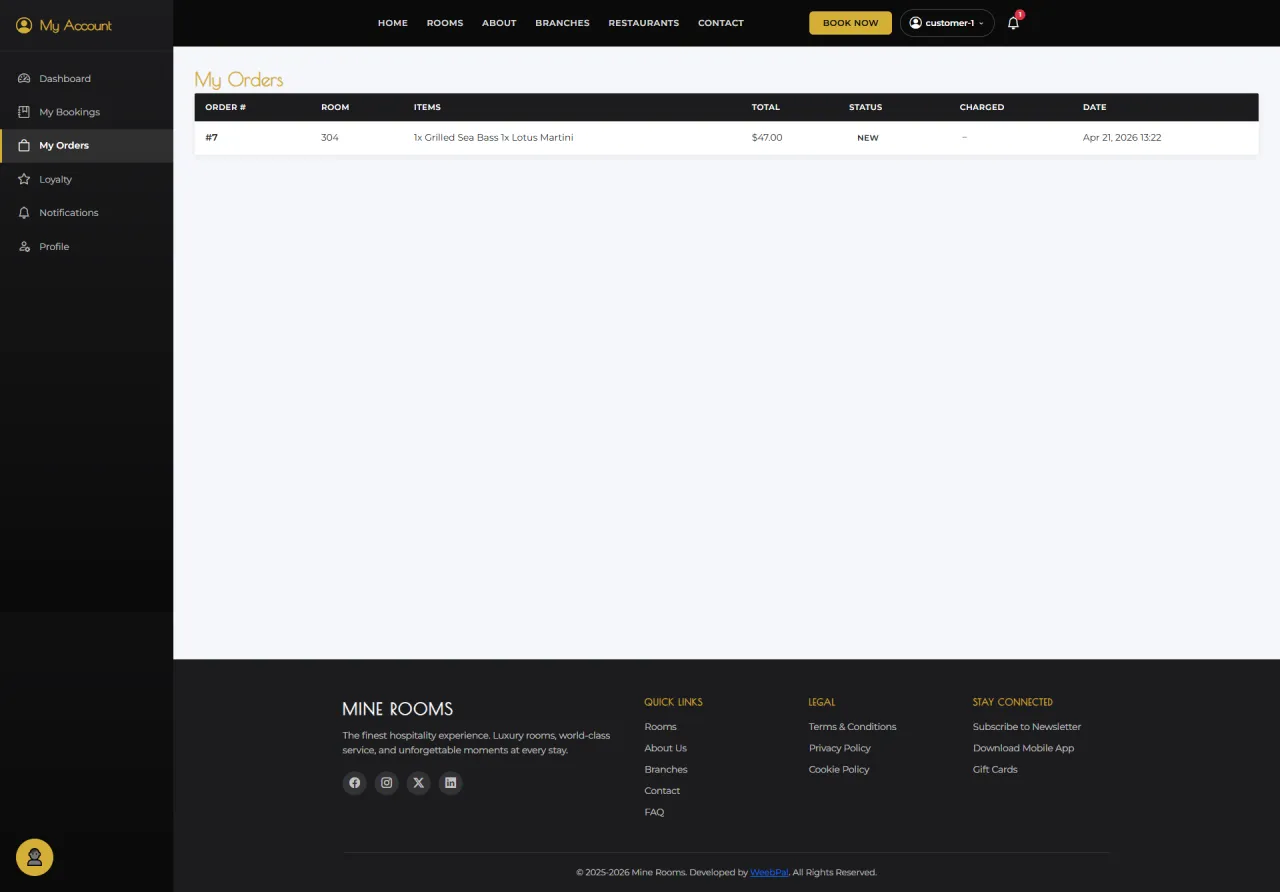Click Gift Cards footer link
Viewport: 1280px width, 892px height.
pos(995,770)
